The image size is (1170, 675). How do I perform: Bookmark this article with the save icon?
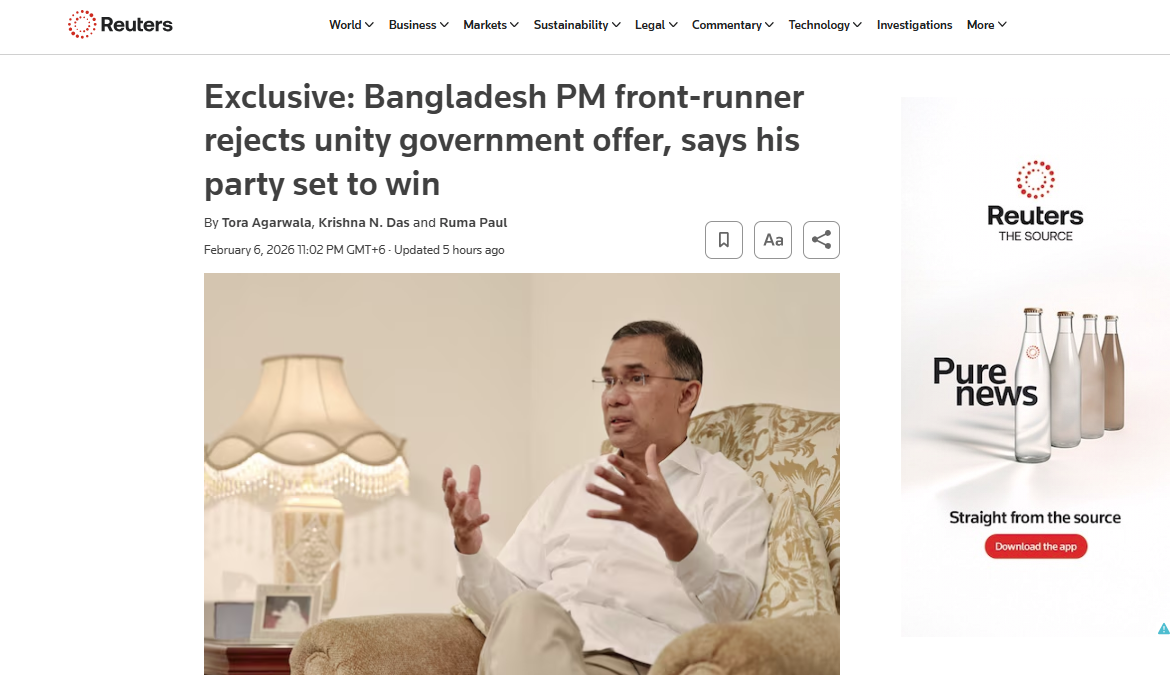coord(724,240)
